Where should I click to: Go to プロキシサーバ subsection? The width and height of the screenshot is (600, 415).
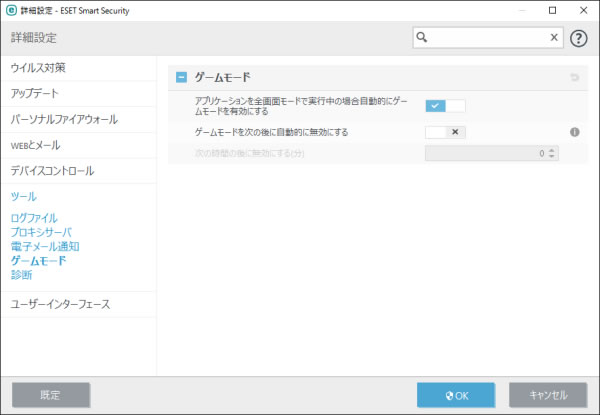[x=41, y=232]
